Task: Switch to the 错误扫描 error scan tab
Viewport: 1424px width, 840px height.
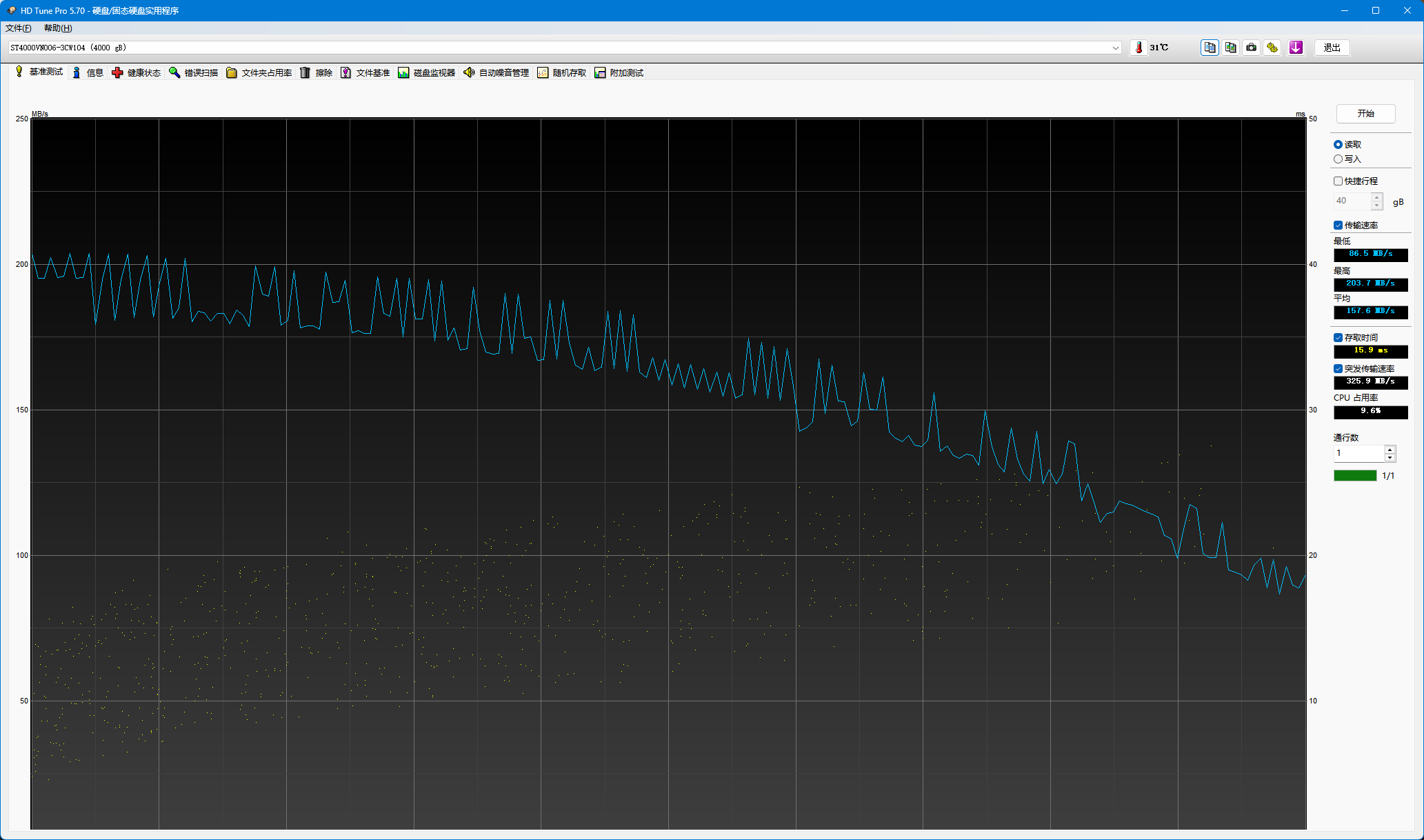Action: point(193,72)
